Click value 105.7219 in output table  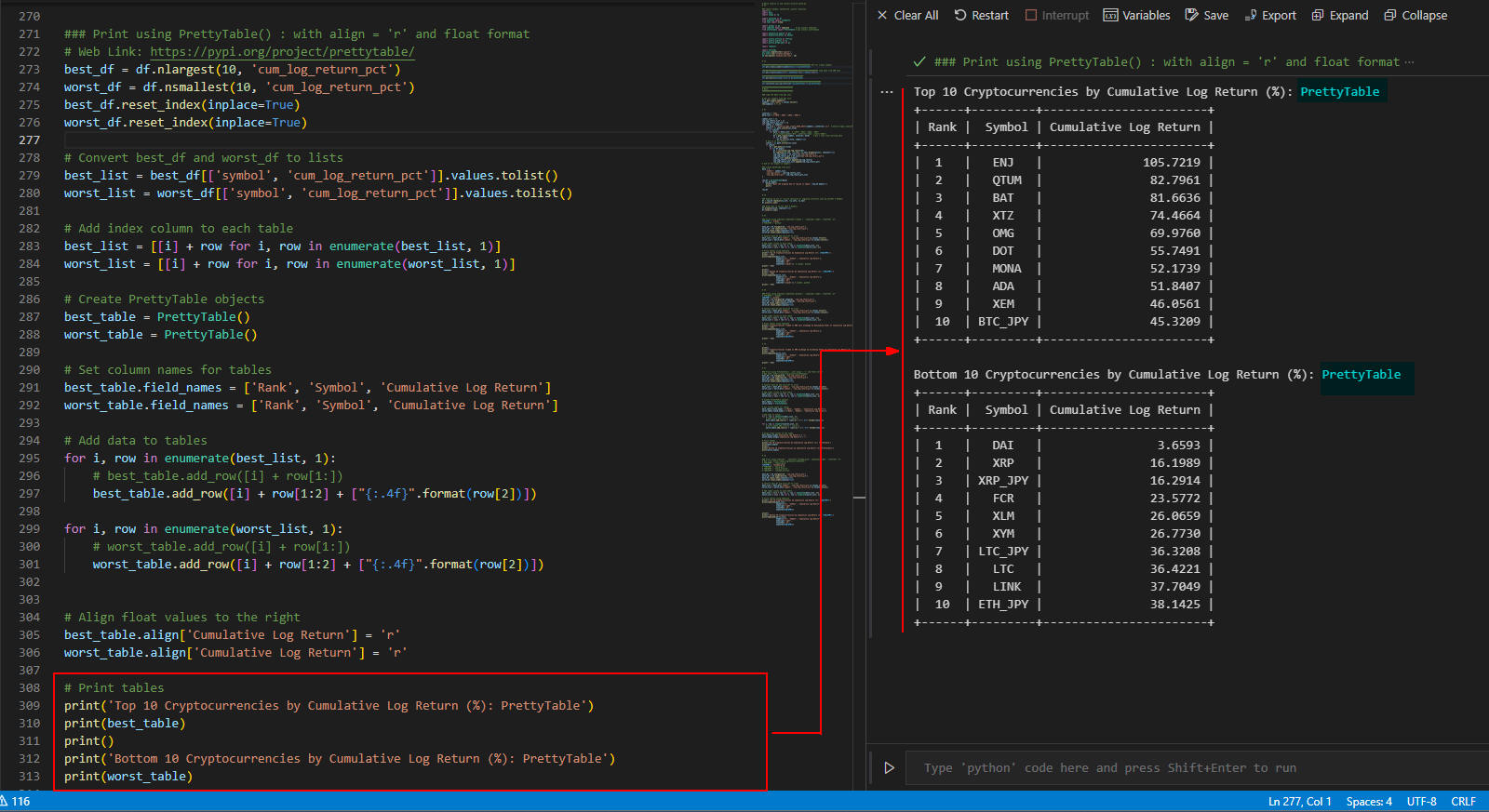[1171, 162]
